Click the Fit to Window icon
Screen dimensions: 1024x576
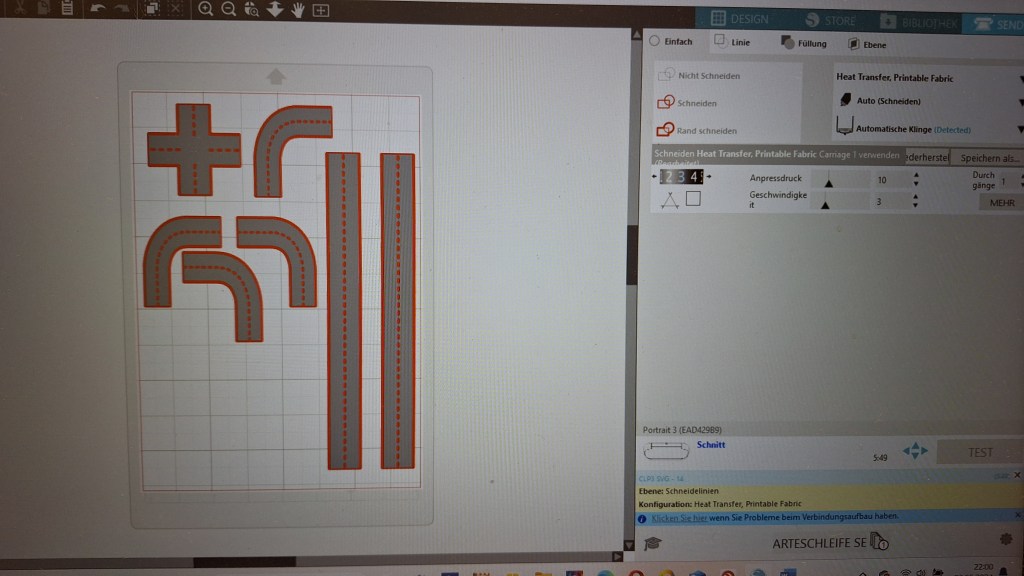tap(321, 10)
